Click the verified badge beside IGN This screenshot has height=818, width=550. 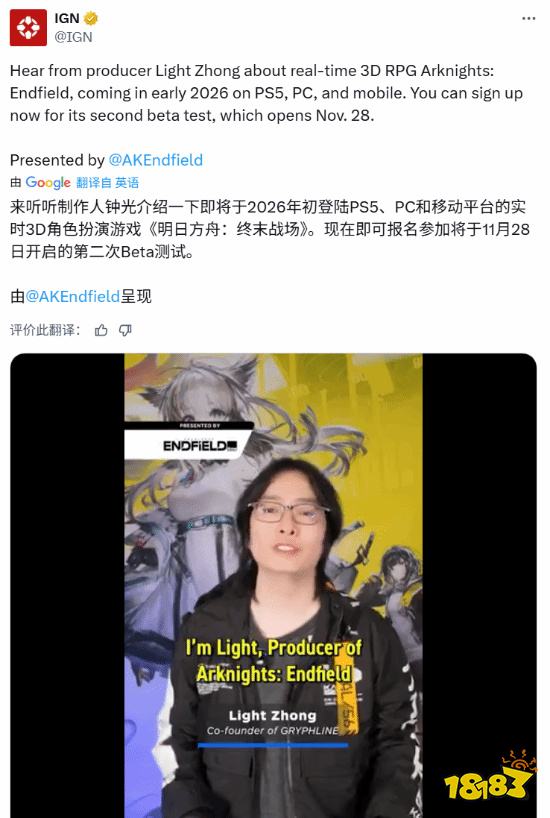[x=91, y=18]
